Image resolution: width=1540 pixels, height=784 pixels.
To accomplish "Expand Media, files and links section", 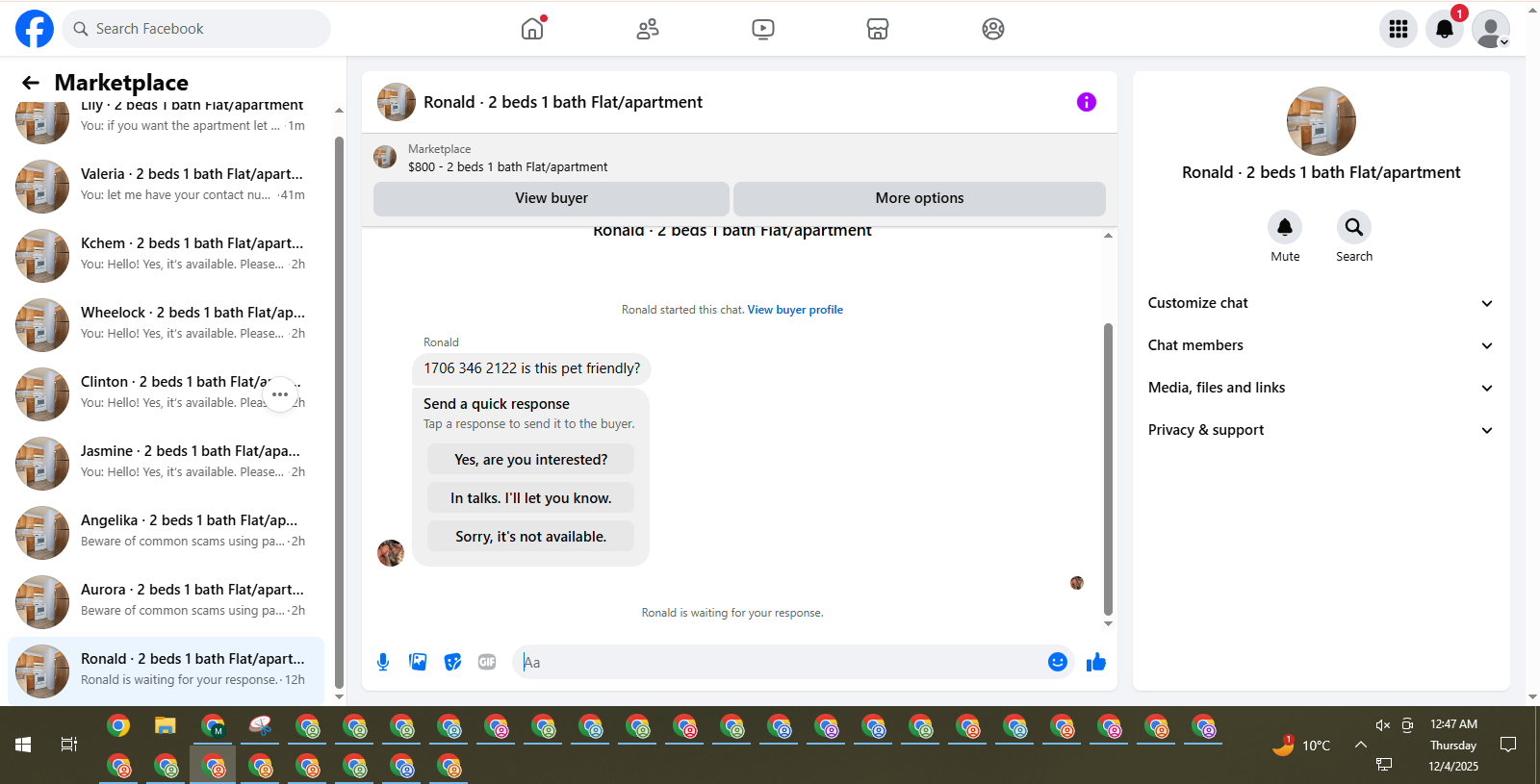I will coord(1321,388).
